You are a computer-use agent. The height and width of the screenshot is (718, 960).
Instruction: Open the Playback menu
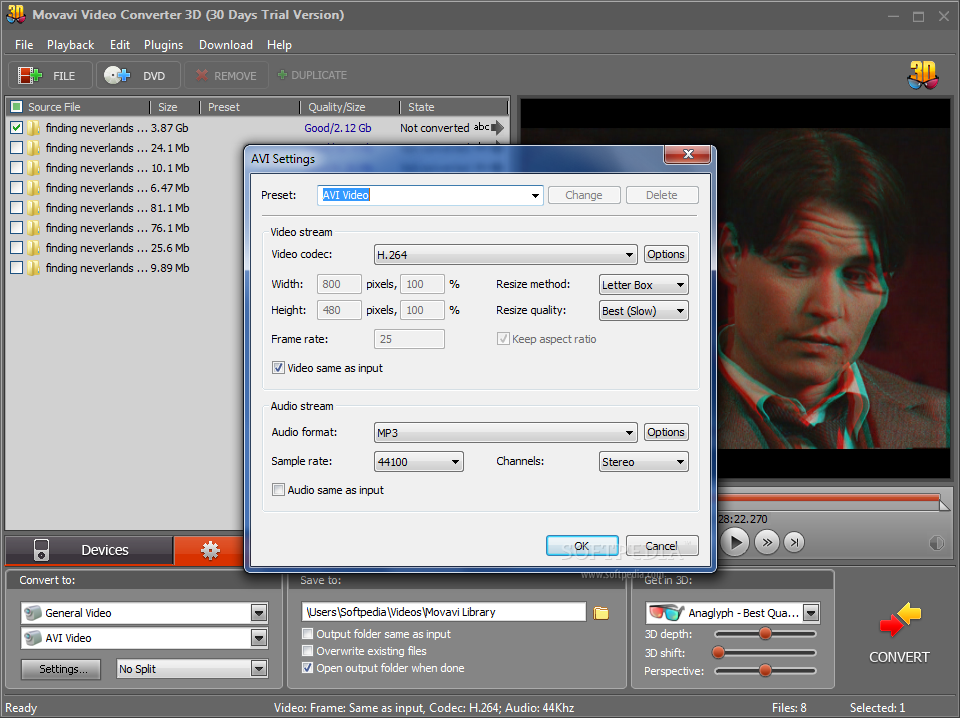click(70, 45)
